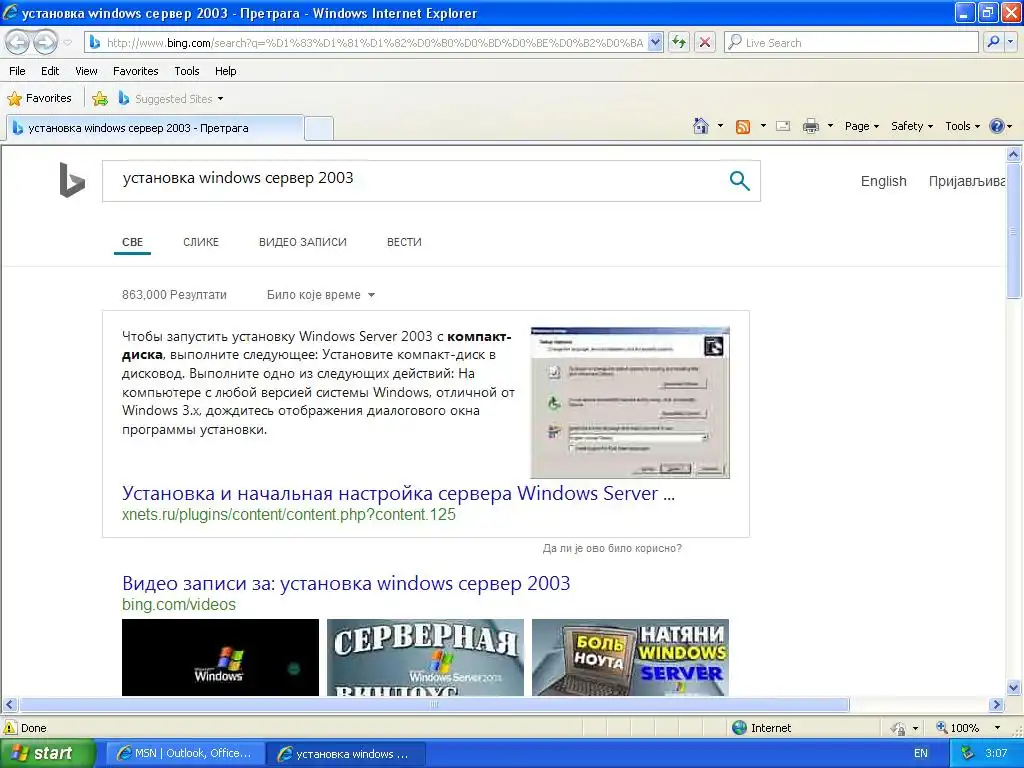Expand the address bar history dropdown
This screenshot has height=768, width=1024.
pos(656,42)
